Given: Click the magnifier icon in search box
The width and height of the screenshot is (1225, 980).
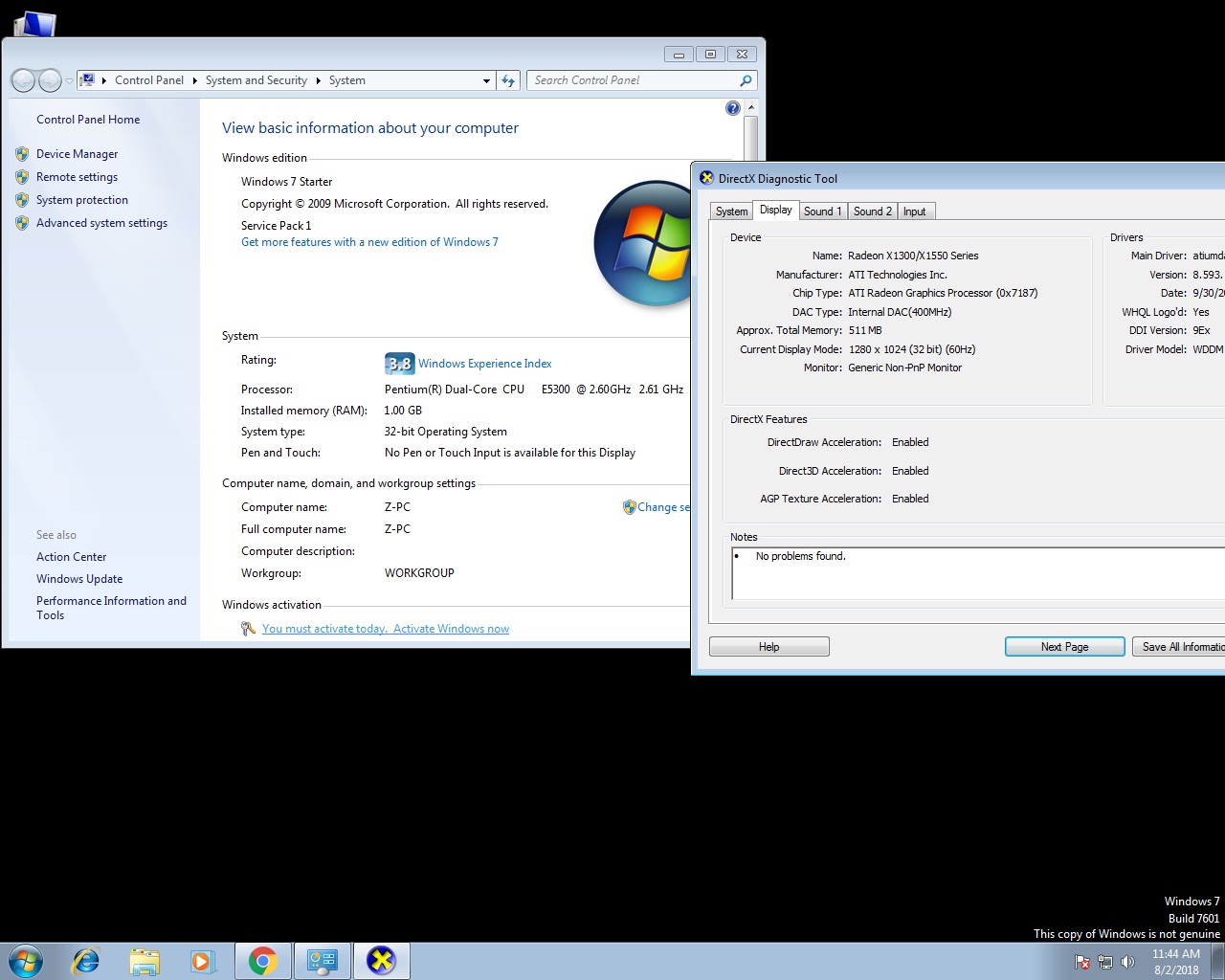Looking at the screenshot, I should point(746,80).
